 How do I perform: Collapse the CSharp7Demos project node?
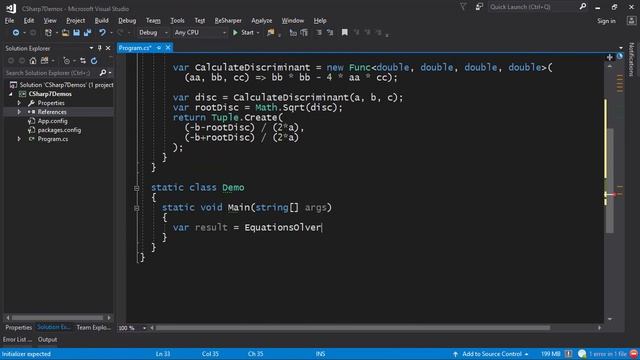(x=11, y=94)
